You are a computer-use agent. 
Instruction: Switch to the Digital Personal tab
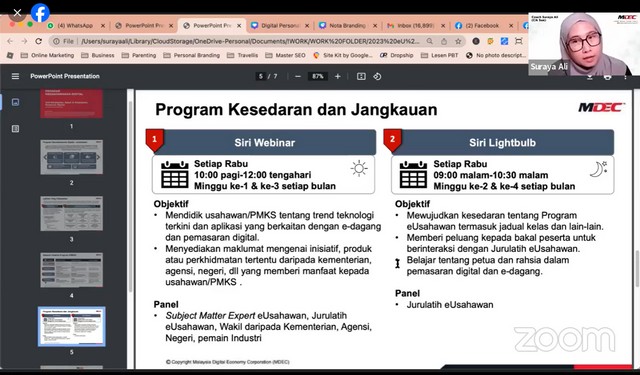click(280, 25)
